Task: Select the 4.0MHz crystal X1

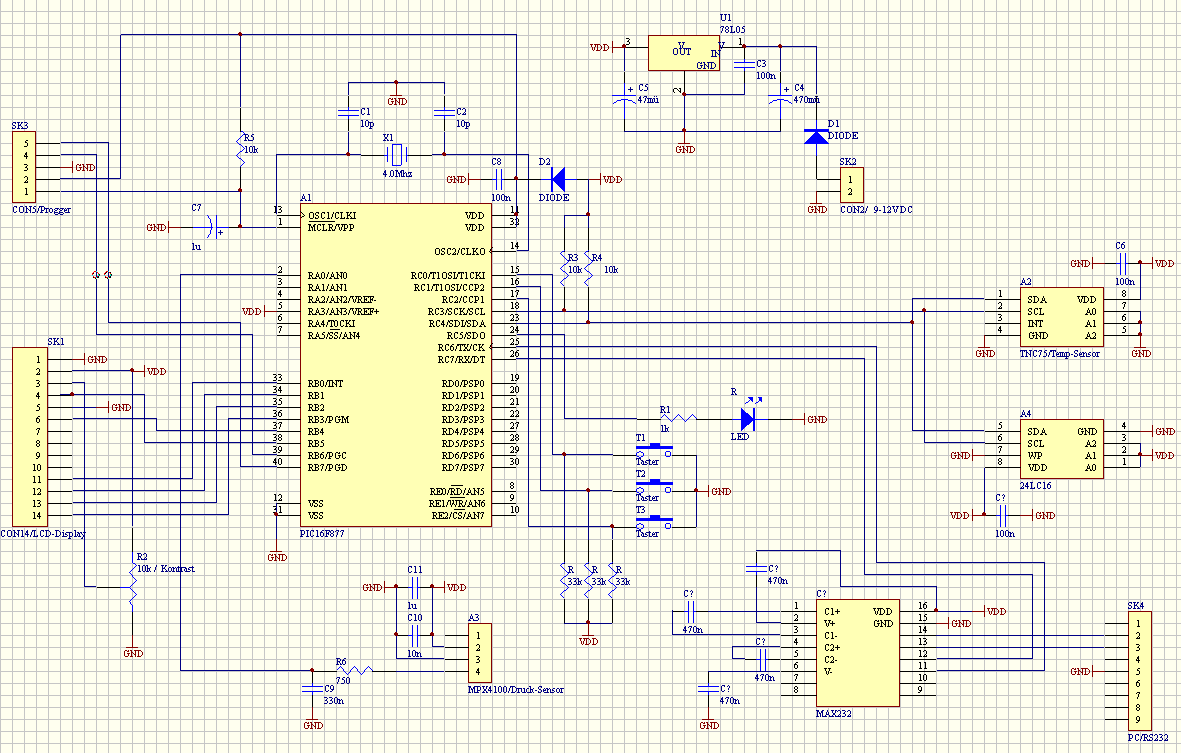Action: (x=397, y=154)
